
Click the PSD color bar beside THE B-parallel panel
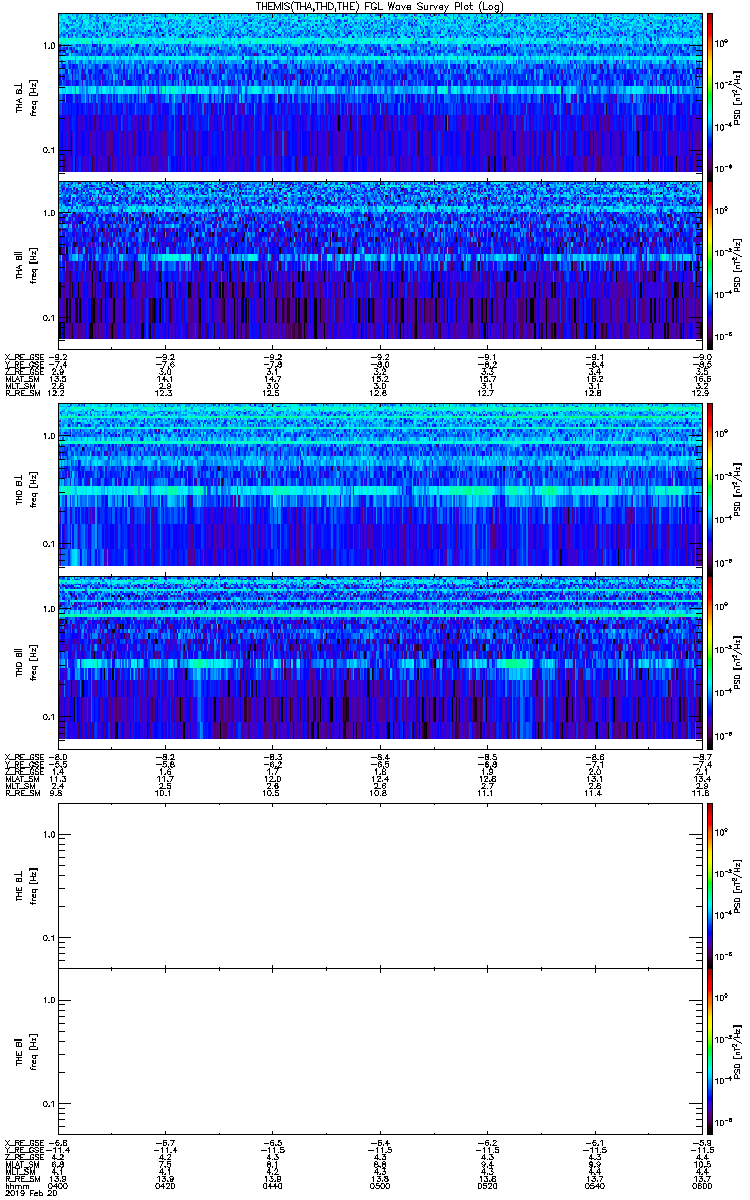tap(710, 1051)
